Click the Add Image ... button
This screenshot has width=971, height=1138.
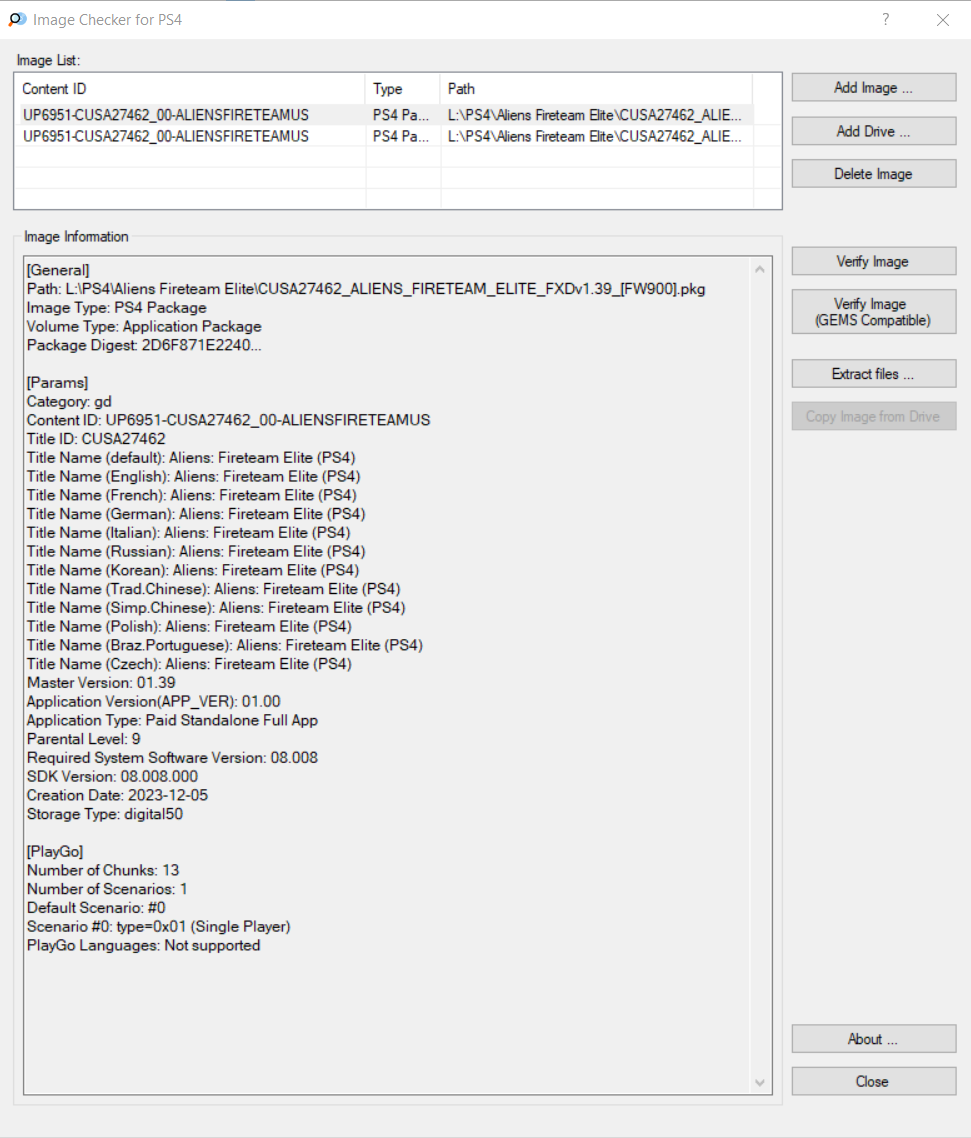point(874,88)
